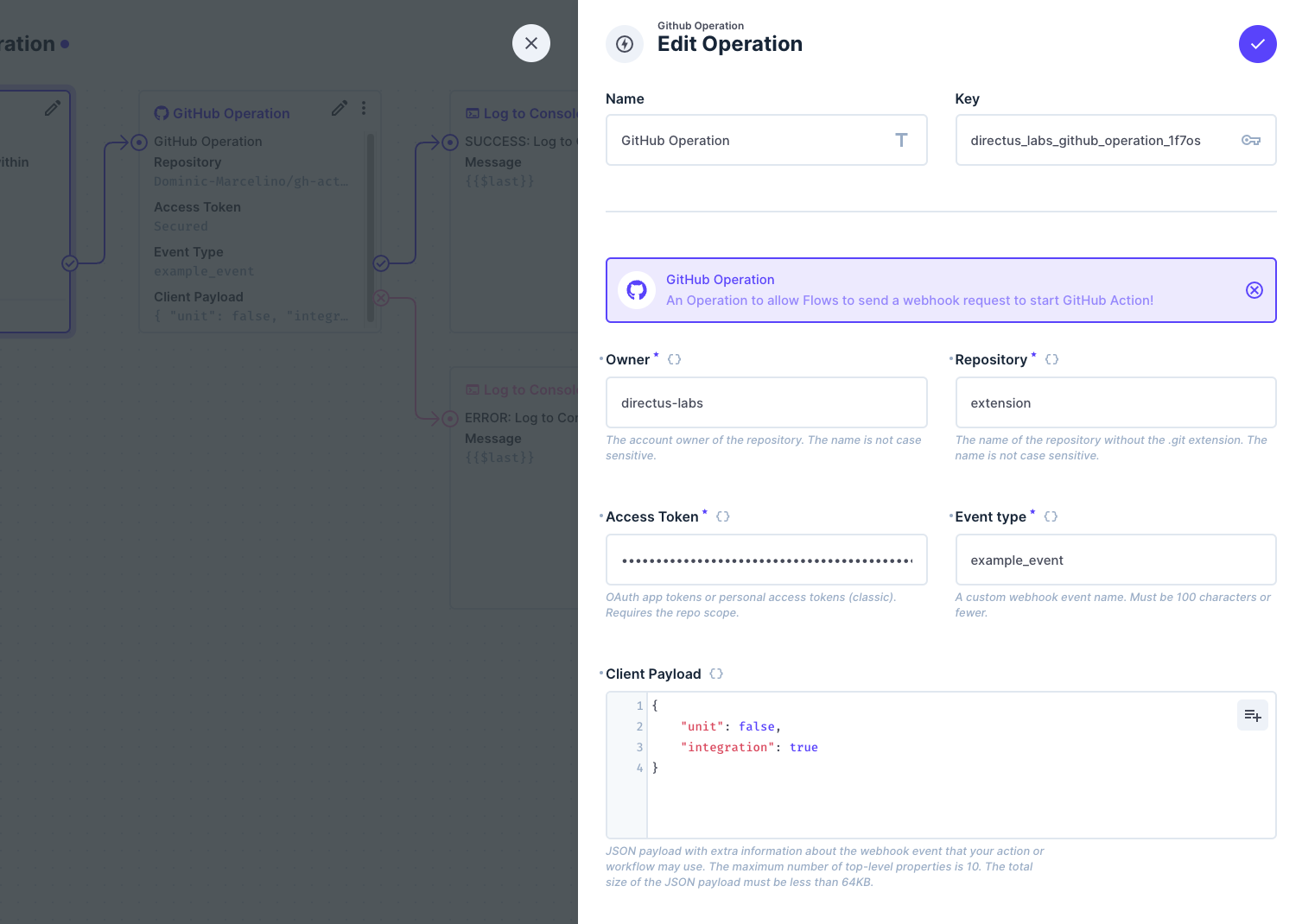This screenshot has height=924, width=1302.
Task: Click the ERROR Log to Console card title
Action: [x=530, y=389]
